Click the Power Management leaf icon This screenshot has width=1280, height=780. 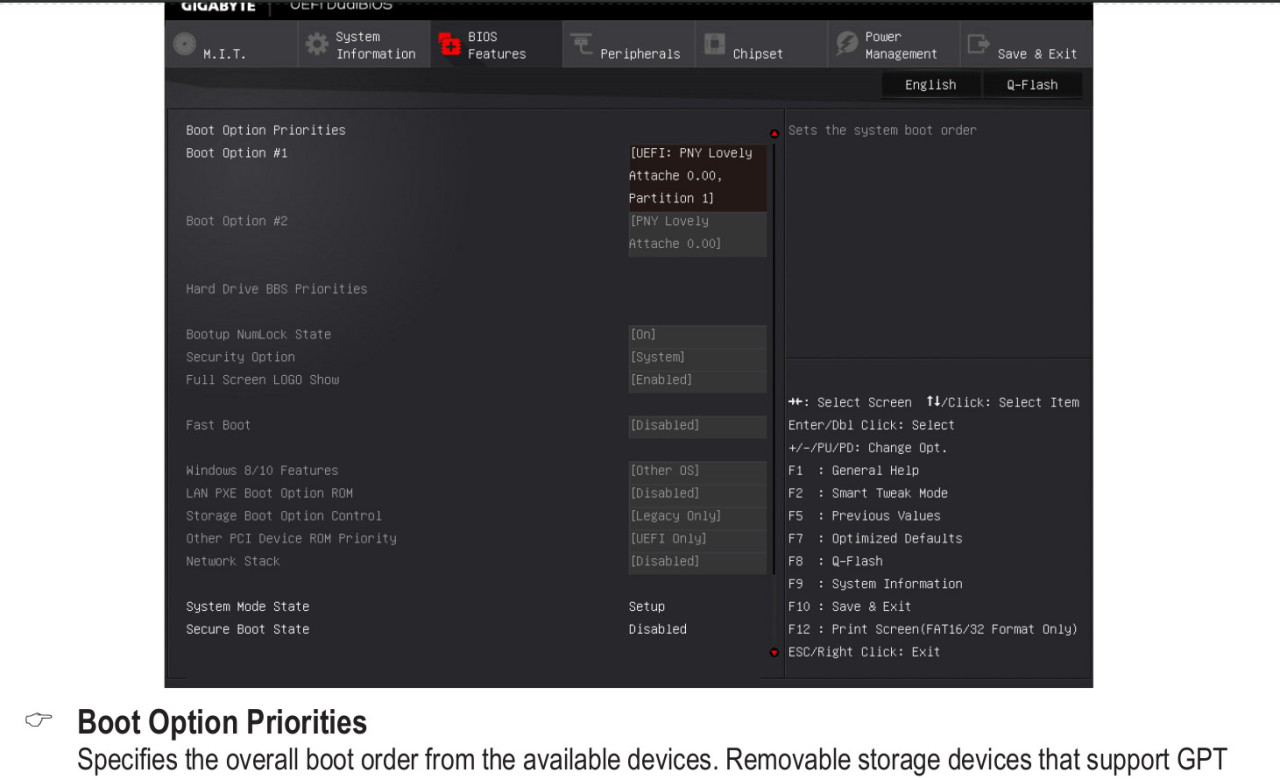846,45
